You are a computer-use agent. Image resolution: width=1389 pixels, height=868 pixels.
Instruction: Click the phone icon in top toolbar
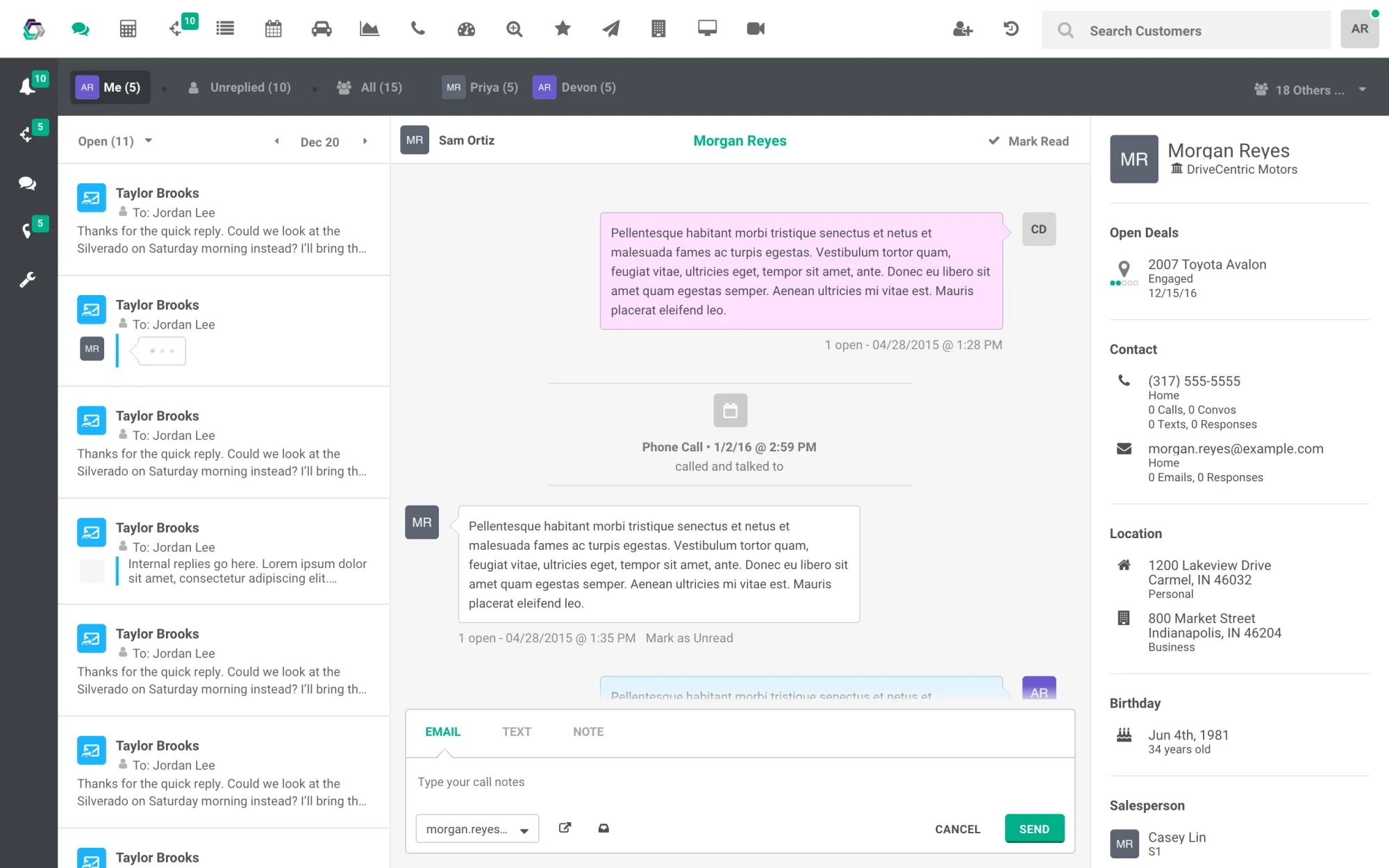pyautogui.click(x=417, y=28)
